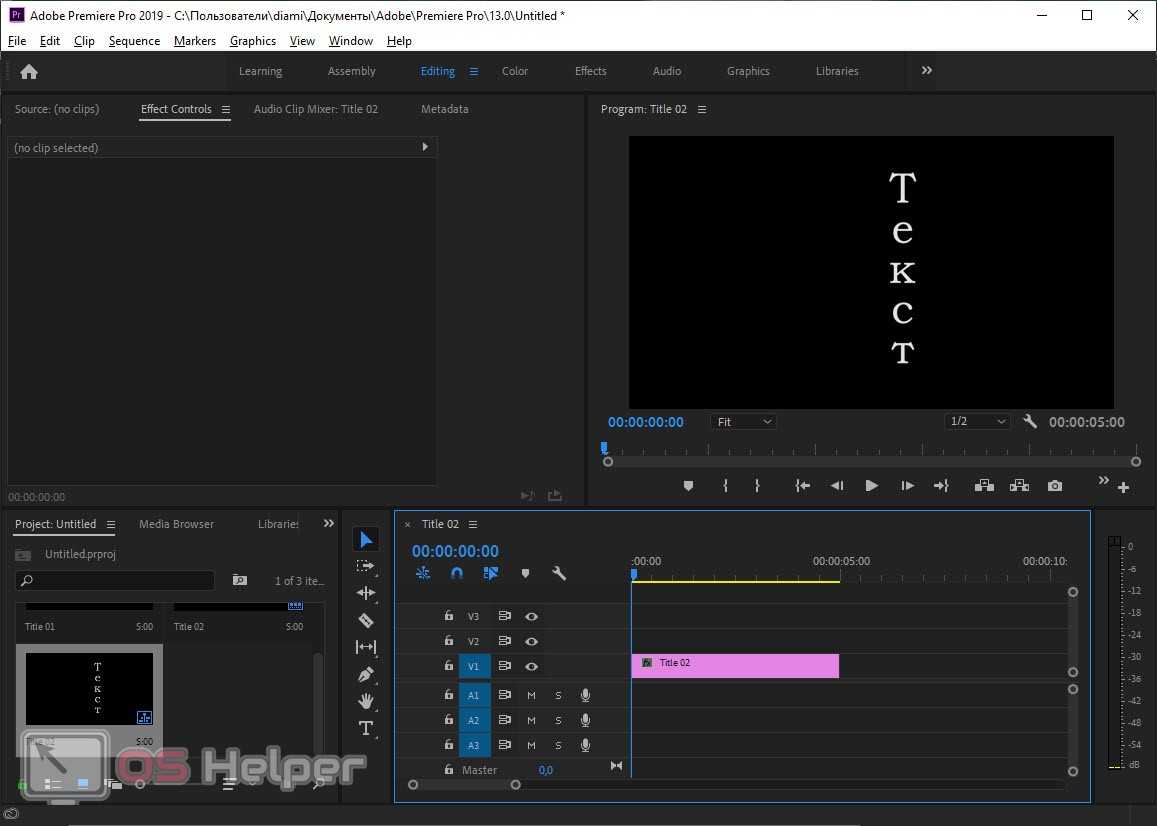The width and height of the screenshot is (1157, 826).
Task: Toggle the V1 track lock
Action: pyautogui.click(x=449, y=665)
